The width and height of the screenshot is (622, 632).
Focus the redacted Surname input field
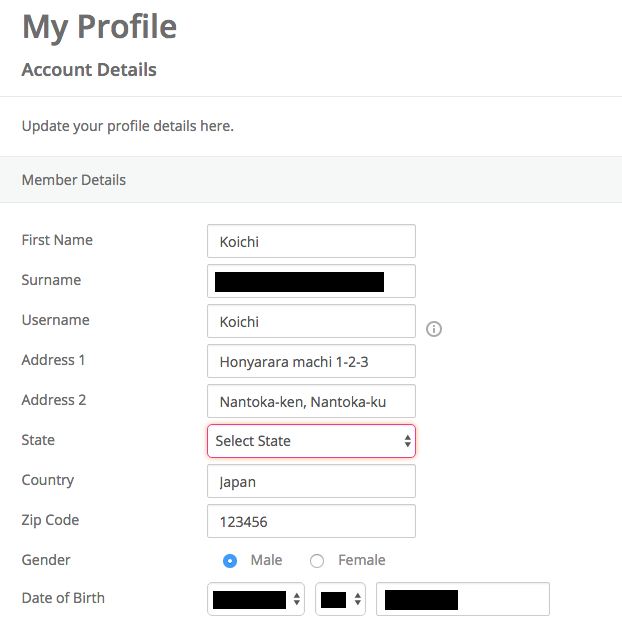tap(311, 281)
